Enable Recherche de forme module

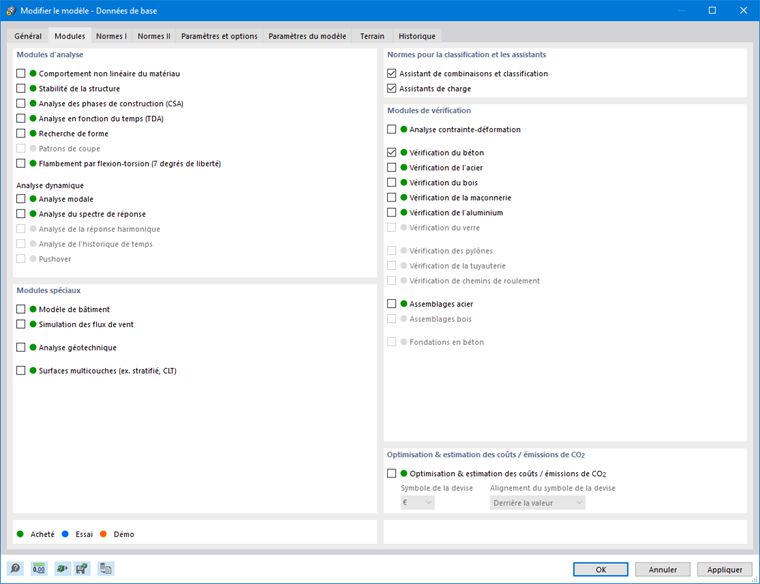click(x=21, y=134)
